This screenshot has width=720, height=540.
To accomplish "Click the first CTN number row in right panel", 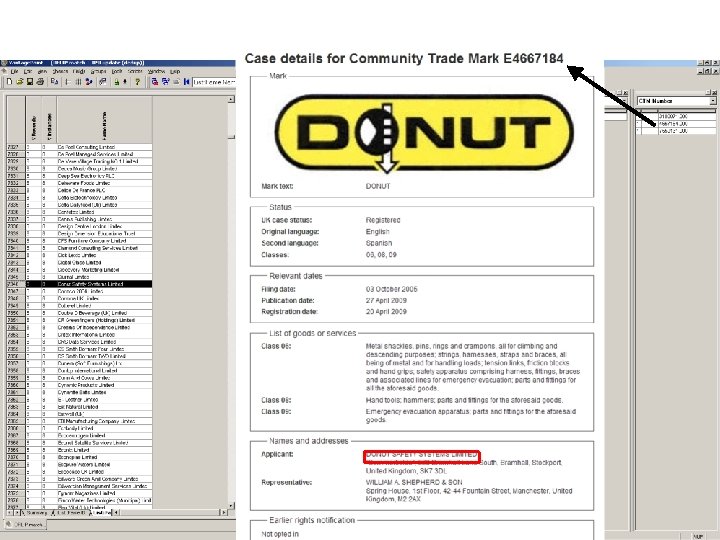I will point(676,116).
